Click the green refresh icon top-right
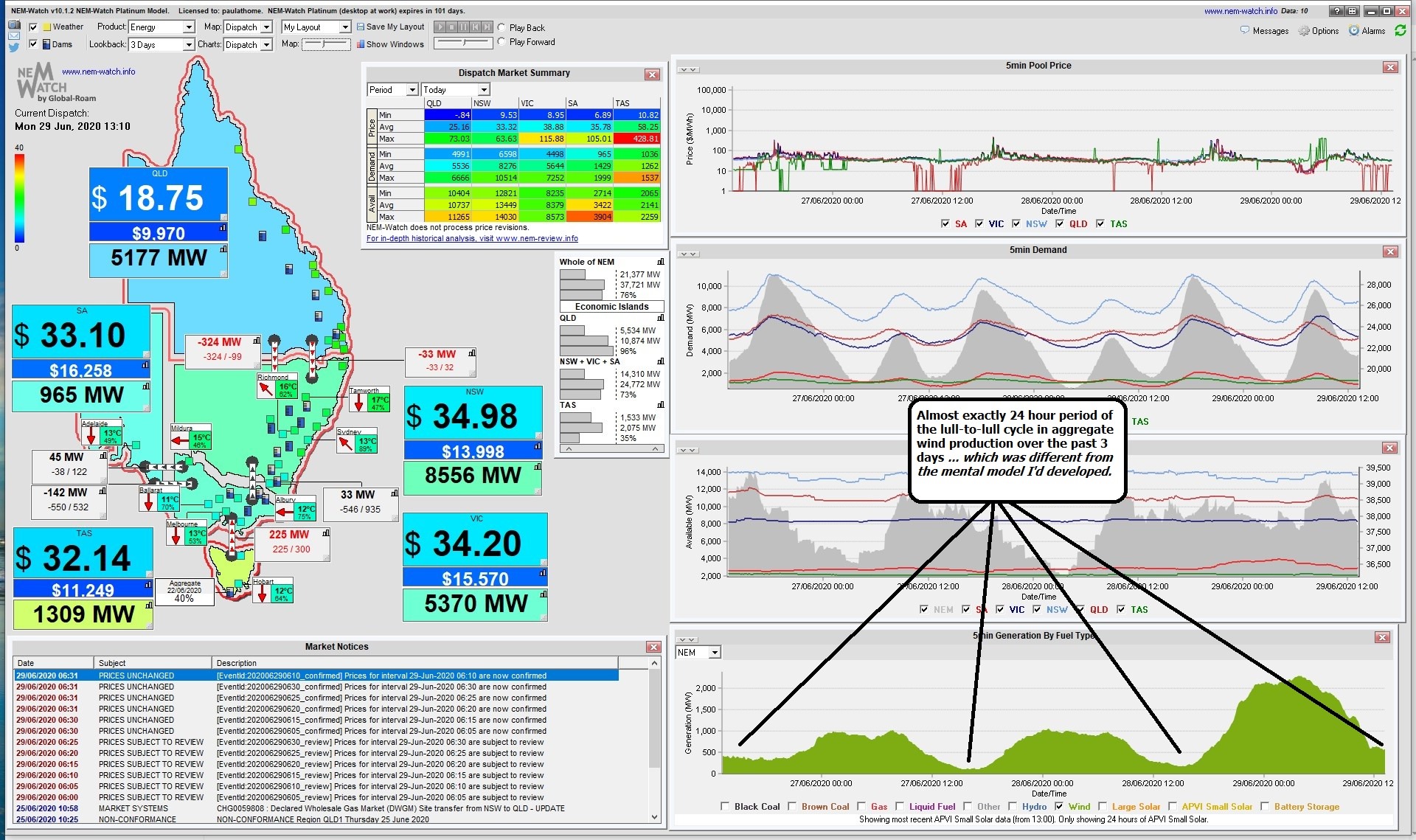 (x=1401, y=30)
